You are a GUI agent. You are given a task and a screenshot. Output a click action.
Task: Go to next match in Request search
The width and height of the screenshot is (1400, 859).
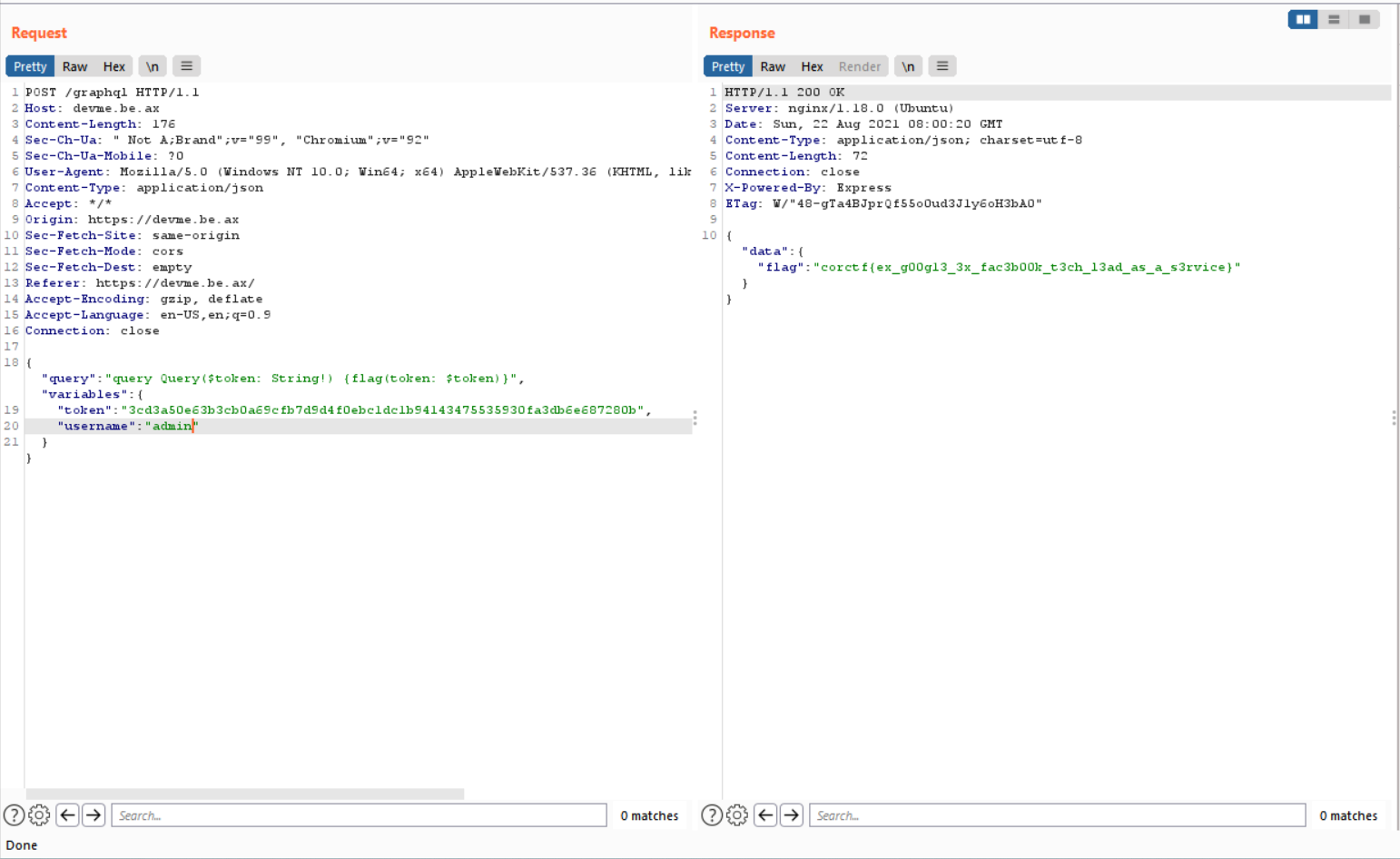(94, 815)
